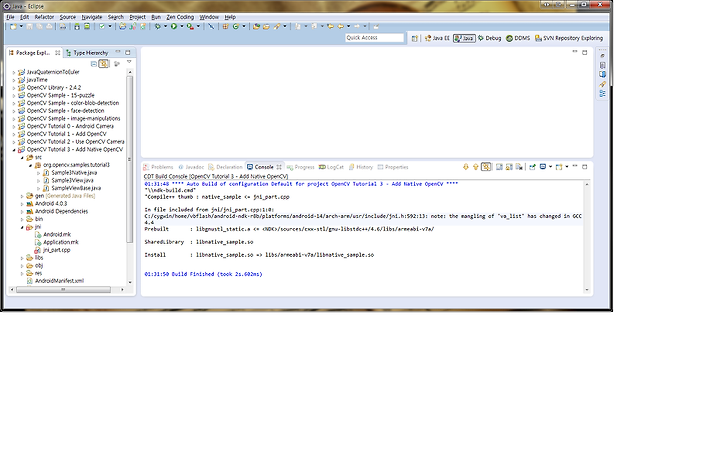The image size is (720, 464).
Task: Switch to the Type Hierarchy tab
Action: [x=87, y=53]
